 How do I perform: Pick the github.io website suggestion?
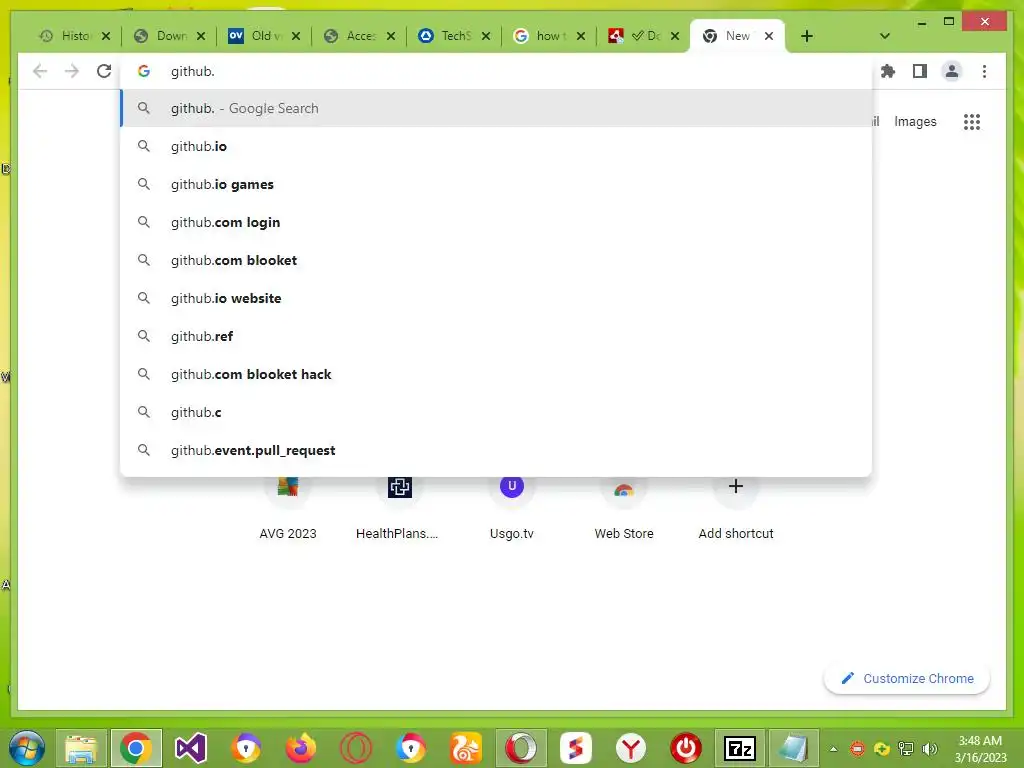(x=496, y=298)
